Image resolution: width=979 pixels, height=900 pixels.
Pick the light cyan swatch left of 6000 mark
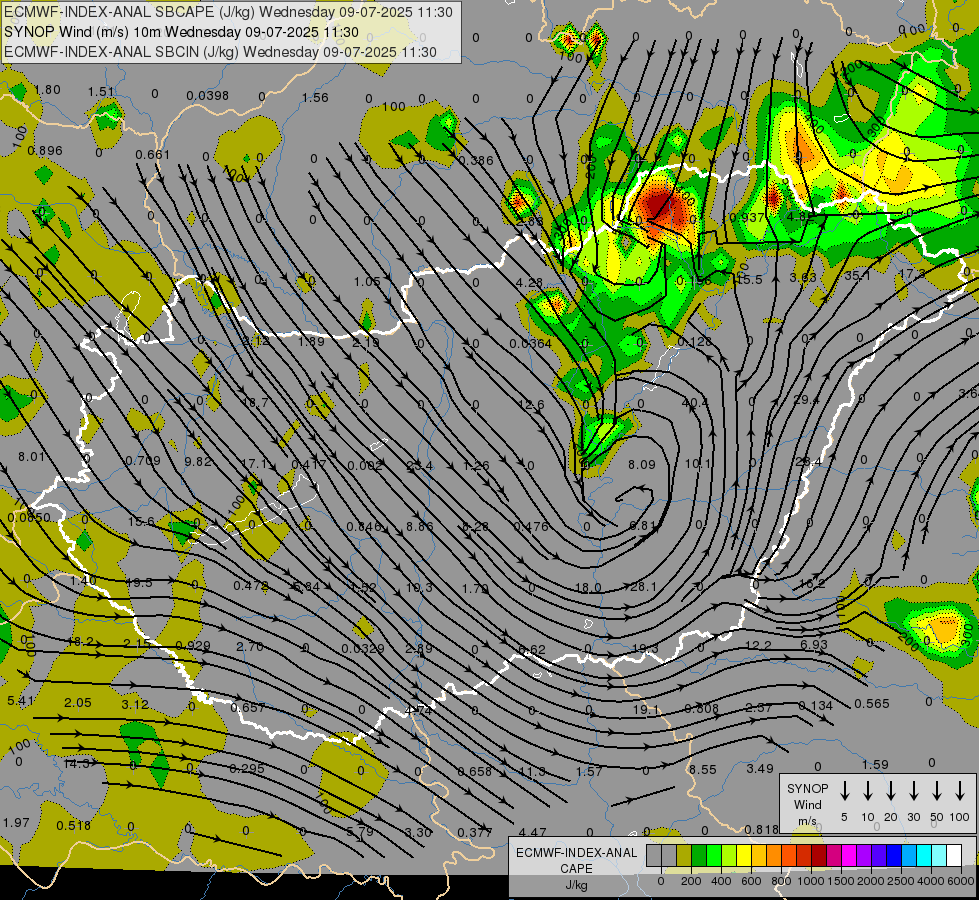(x=939, y=856)
